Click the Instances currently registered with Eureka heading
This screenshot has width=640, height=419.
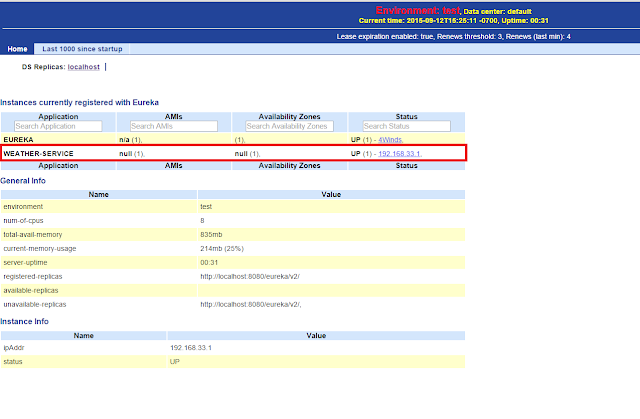pos(80,102)
